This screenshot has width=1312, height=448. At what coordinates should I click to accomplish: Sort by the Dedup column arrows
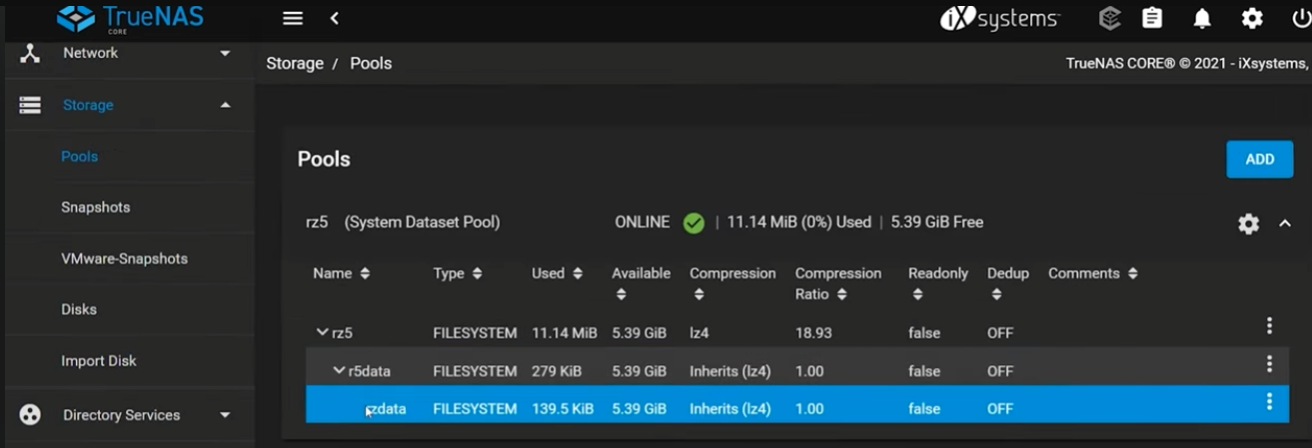click(x=996, y=294)
